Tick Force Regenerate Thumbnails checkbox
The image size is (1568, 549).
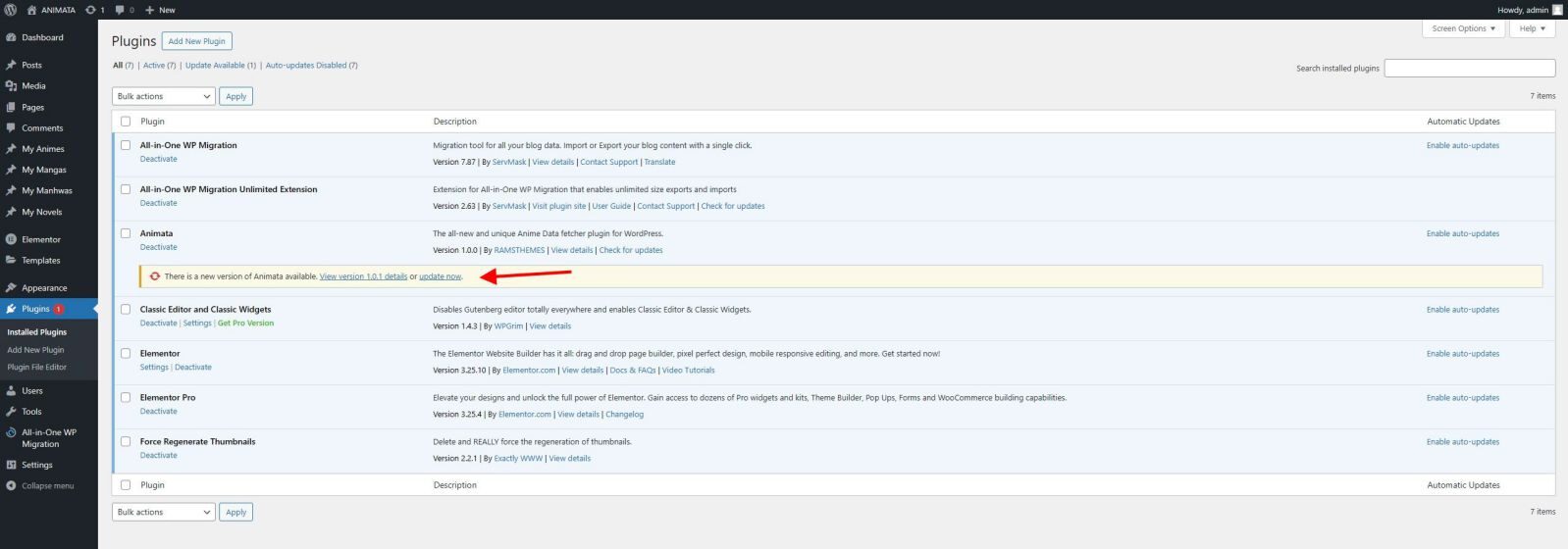click(126, 441)
